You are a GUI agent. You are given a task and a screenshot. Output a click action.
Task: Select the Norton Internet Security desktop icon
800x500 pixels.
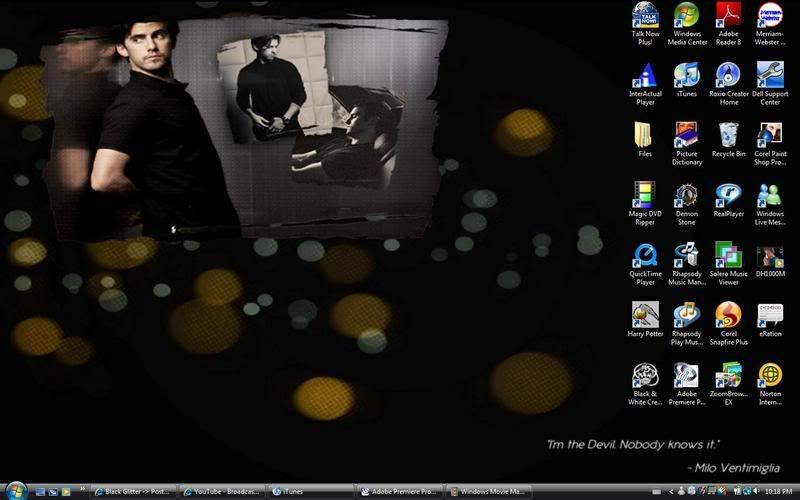click(x=770, y=375)
